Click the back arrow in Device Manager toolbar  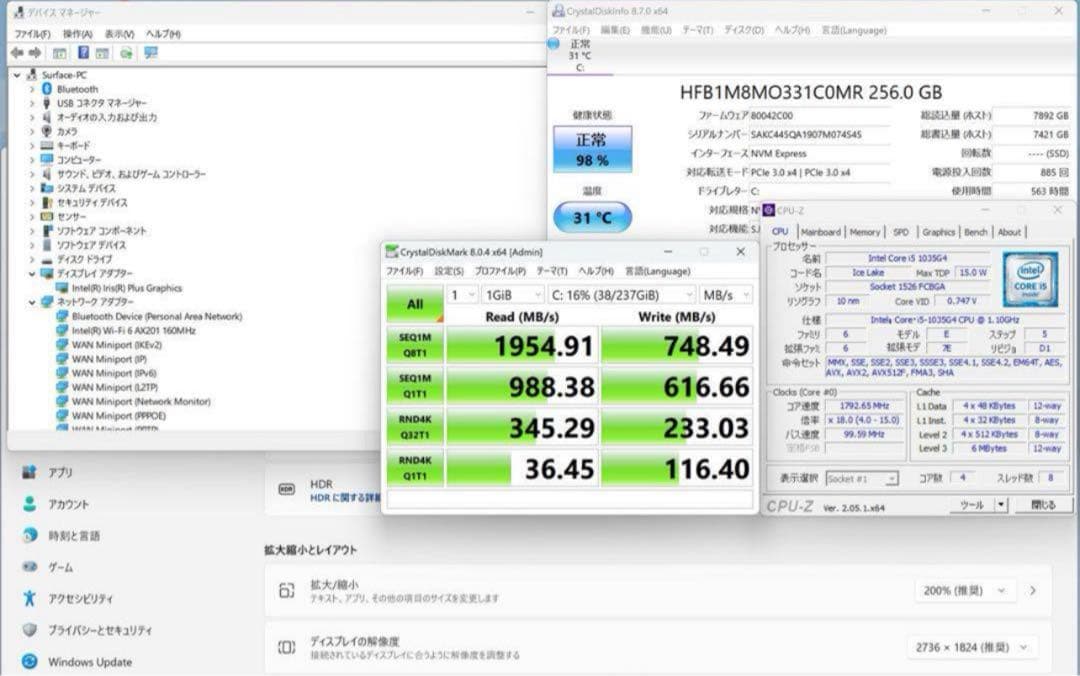pyautogui.click(x=17, y=53)
